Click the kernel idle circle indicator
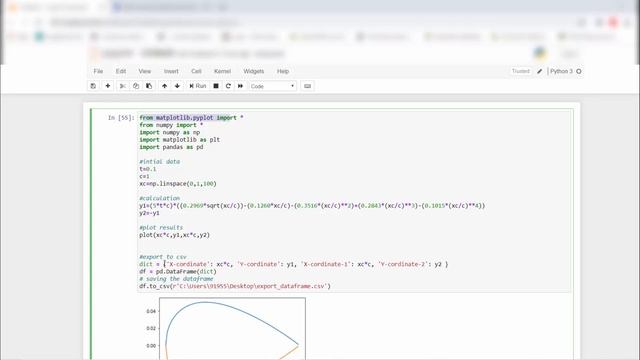This screenshot has height=360, width=640. click(579, 71)
